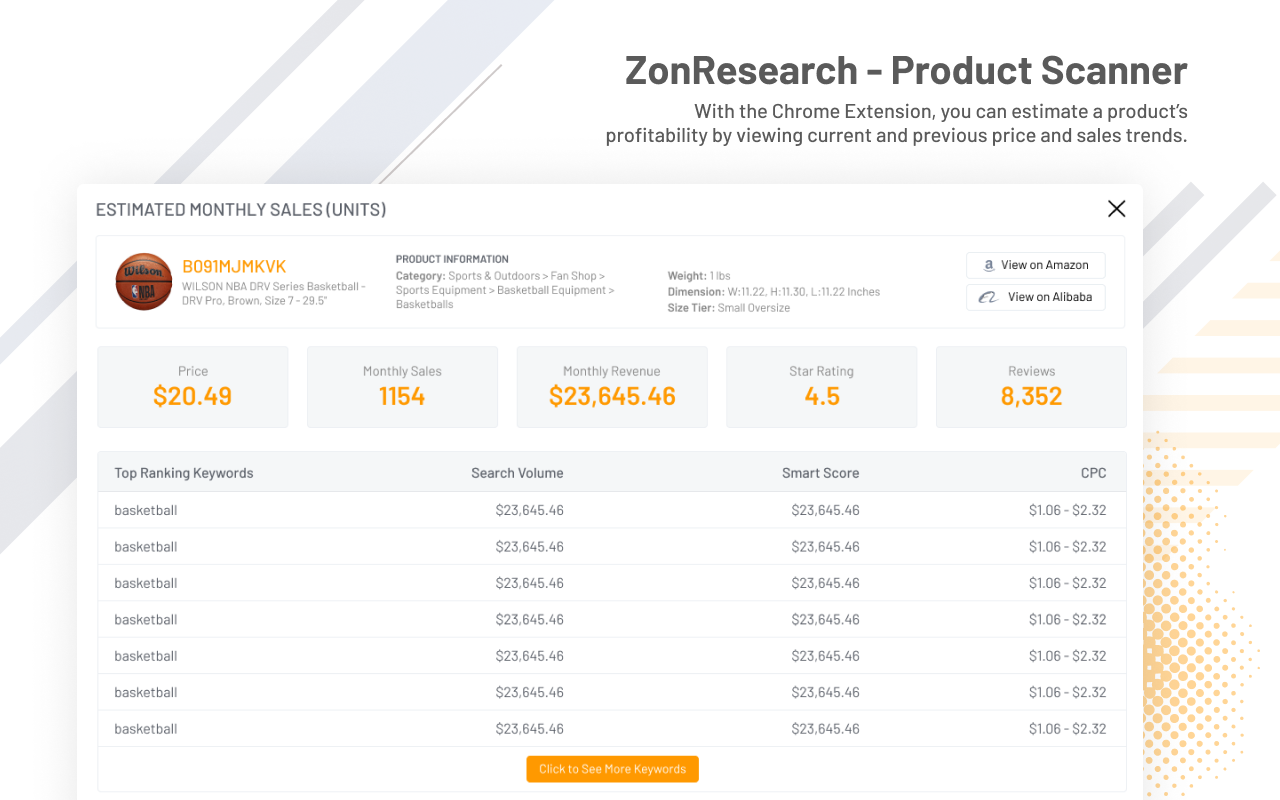
Task: Click the Category breadcrumb text
Action: click(x=505, y=290)
